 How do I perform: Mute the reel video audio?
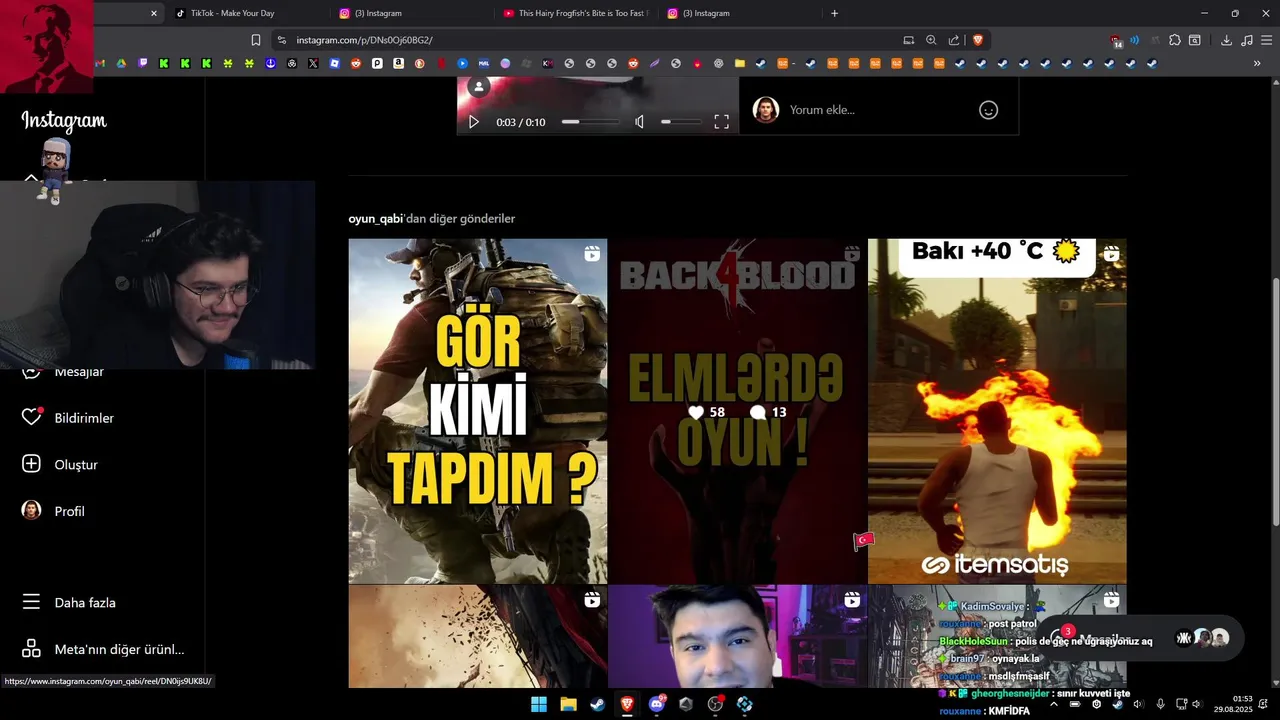pyautogui.click(x=640, y=122)
